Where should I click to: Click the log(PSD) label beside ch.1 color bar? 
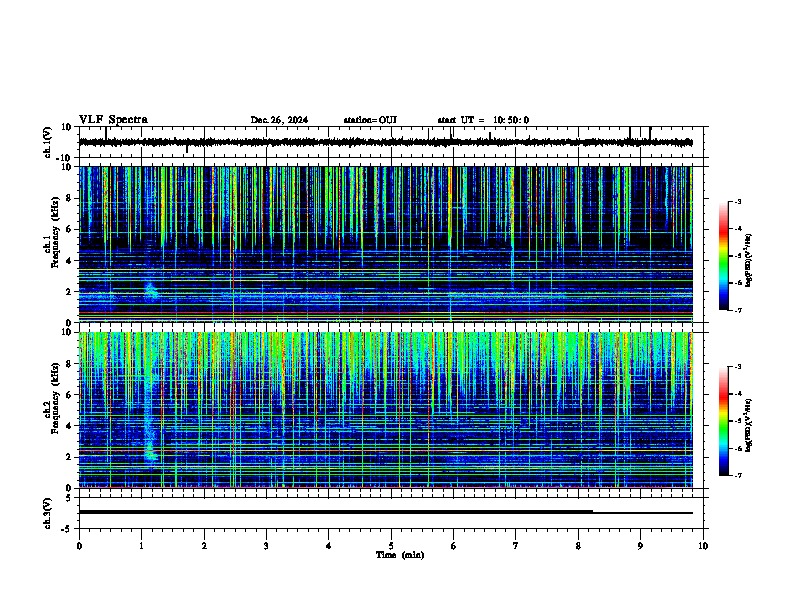(x=748, y=261)
